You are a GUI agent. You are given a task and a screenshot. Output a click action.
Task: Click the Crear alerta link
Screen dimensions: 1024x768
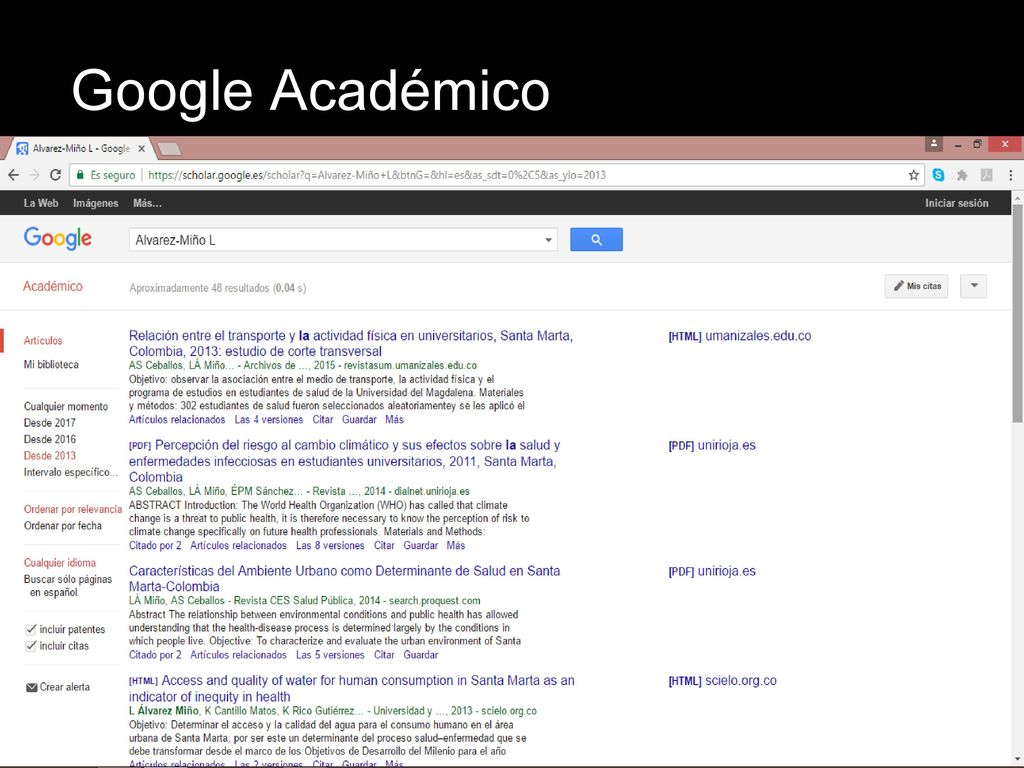(x=65, y=687)
